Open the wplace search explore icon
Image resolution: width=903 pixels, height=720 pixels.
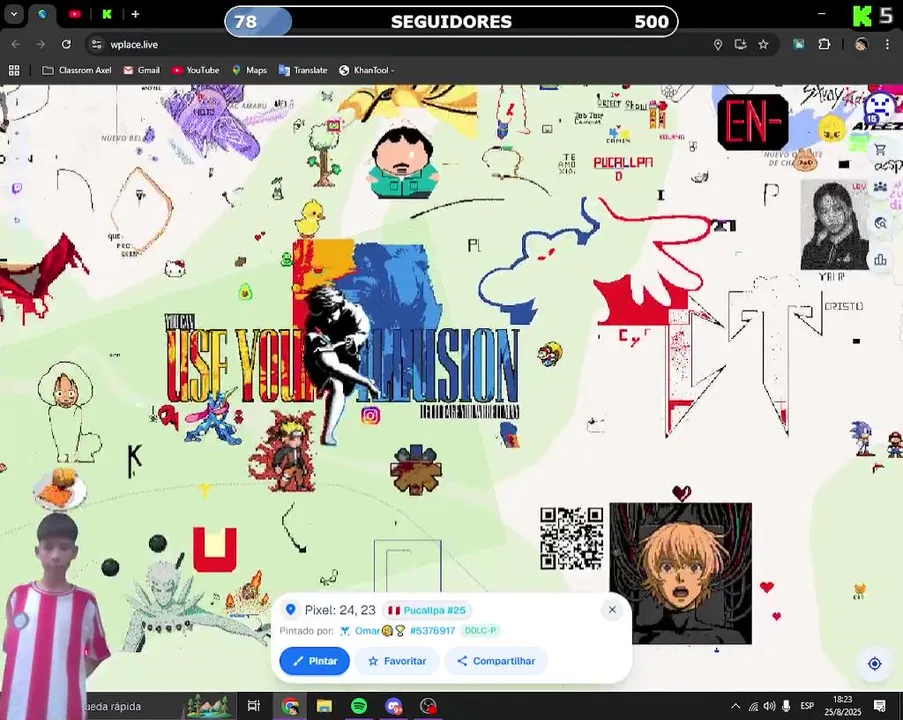click(x=880, y=223)
